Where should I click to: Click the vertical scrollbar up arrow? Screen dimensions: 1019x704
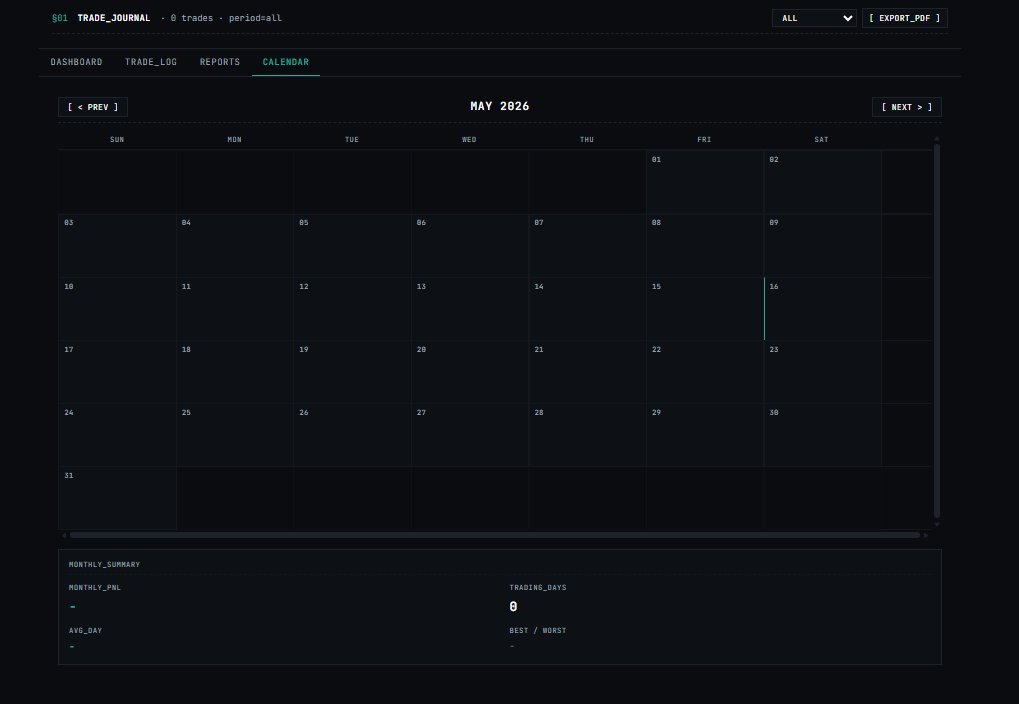[936, 139]
